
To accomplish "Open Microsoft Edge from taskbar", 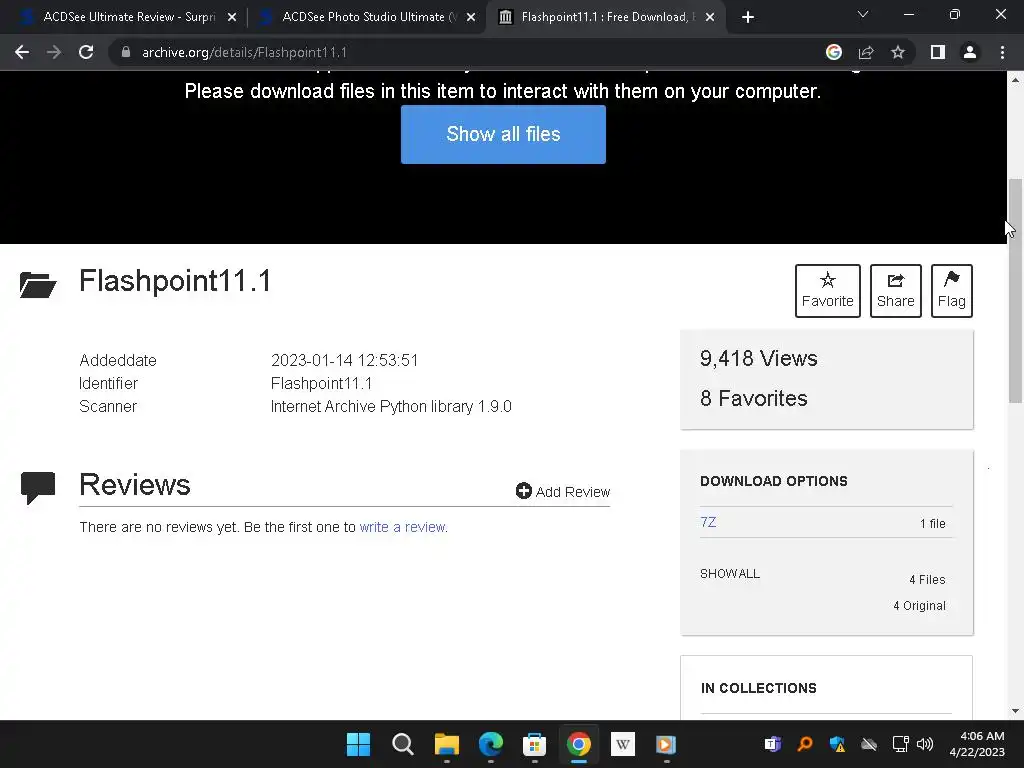I will point(490,744).
